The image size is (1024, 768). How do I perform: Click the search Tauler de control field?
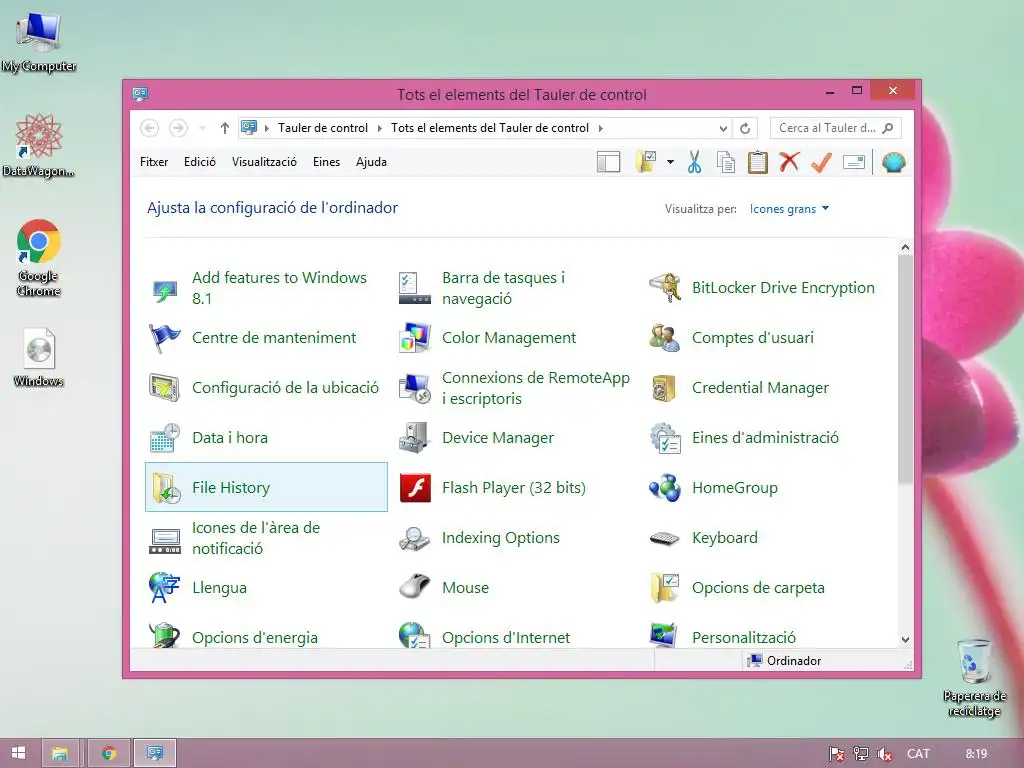(835, 128)
